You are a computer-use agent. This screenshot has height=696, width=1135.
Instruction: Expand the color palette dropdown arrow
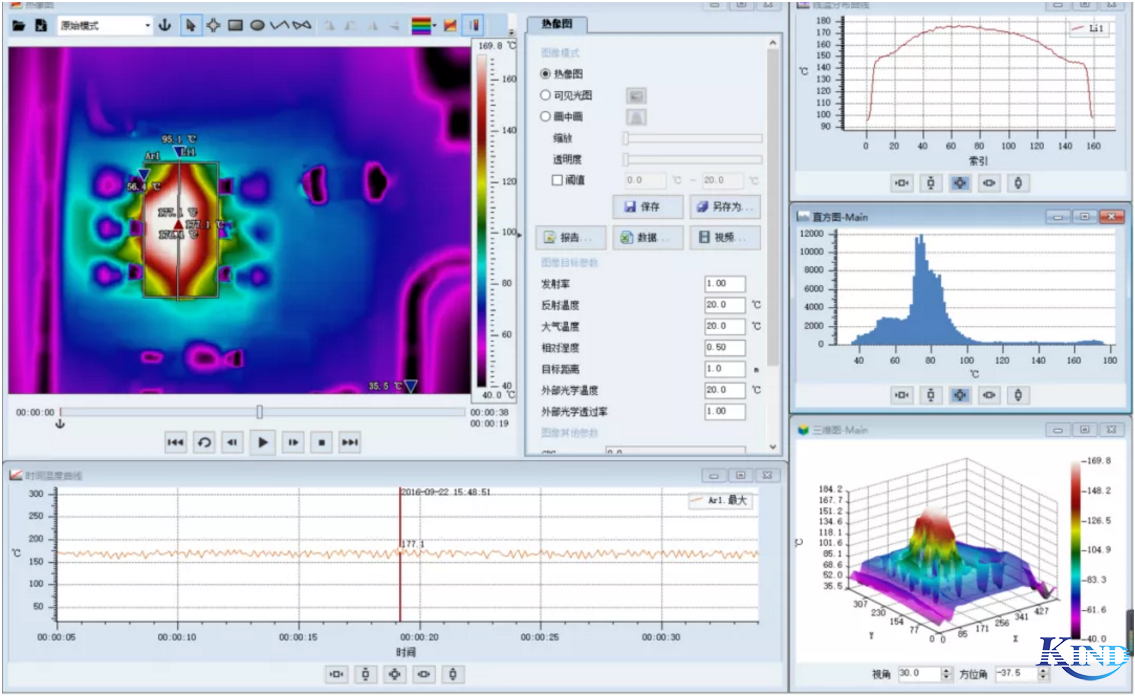pos(435,25)
